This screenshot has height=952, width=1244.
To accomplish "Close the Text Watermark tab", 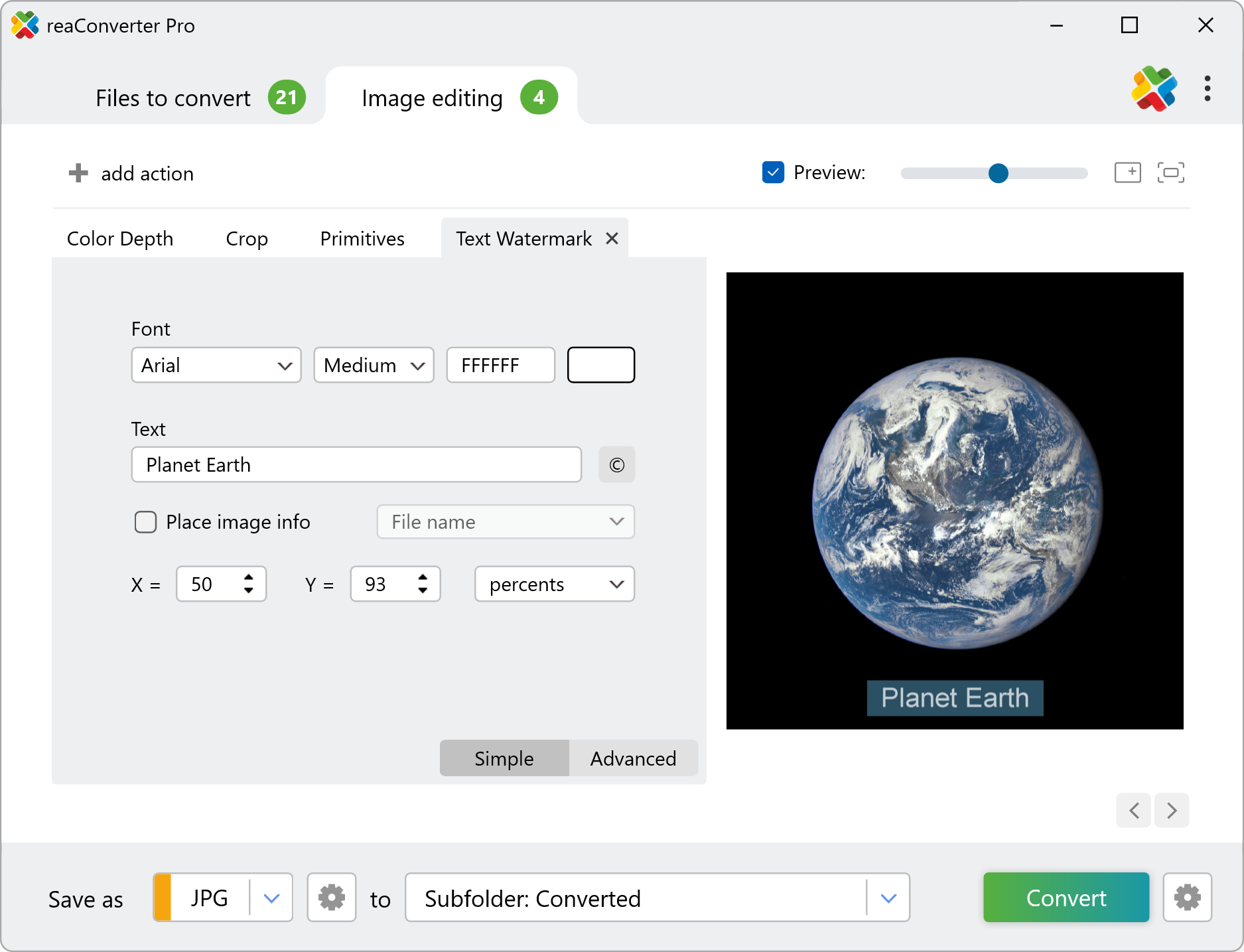I will coord(612,238).
